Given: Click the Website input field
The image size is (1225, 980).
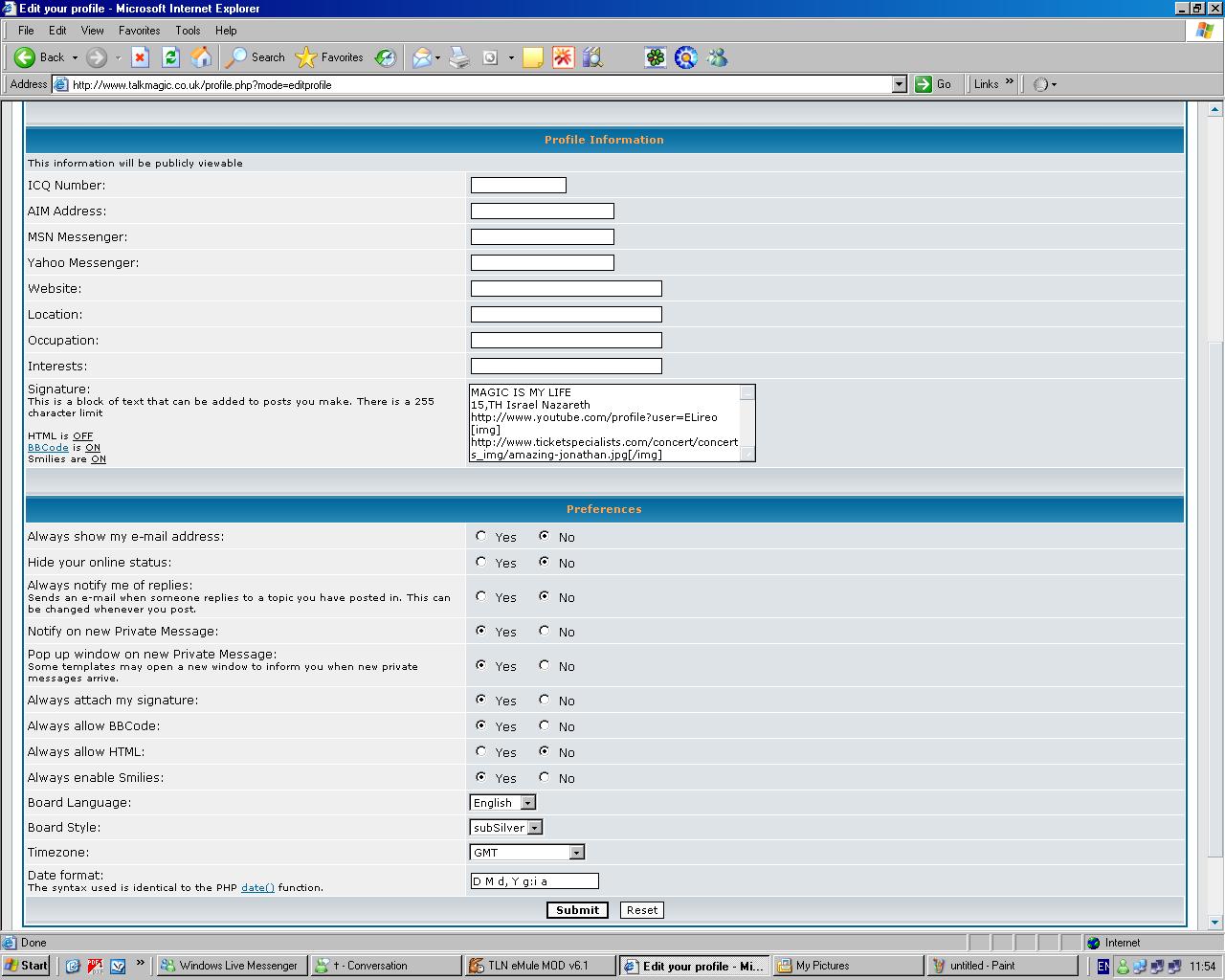Looking at the screenshot, I should click(x=566, y=288).
